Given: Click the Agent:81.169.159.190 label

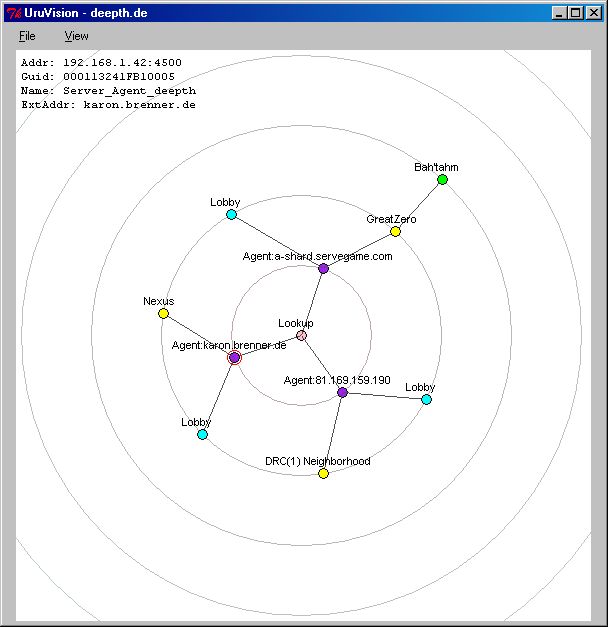Looking at the screenshot, I should click(x=337, y=380).
